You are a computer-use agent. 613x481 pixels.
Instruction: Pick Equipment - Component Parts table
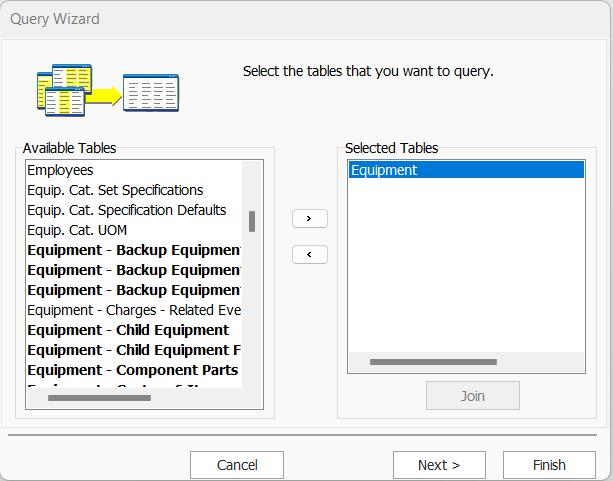tap(133, 370)
